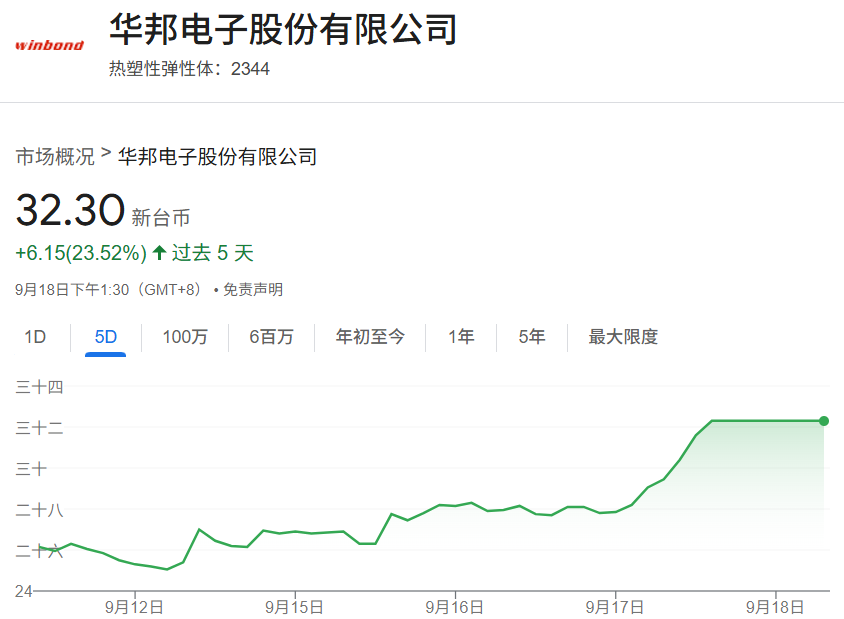Click the green up-arrow change icon

pos(159,252)
